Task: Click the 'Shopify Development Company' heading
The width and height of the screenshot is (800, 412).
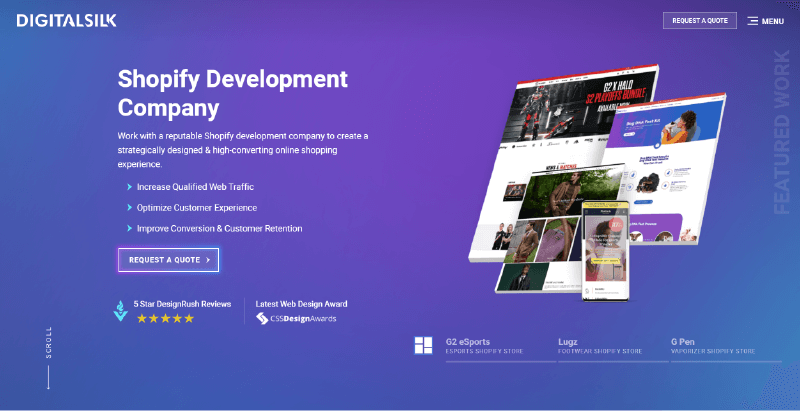Action: pyautogui.click(x=233, y=93)
